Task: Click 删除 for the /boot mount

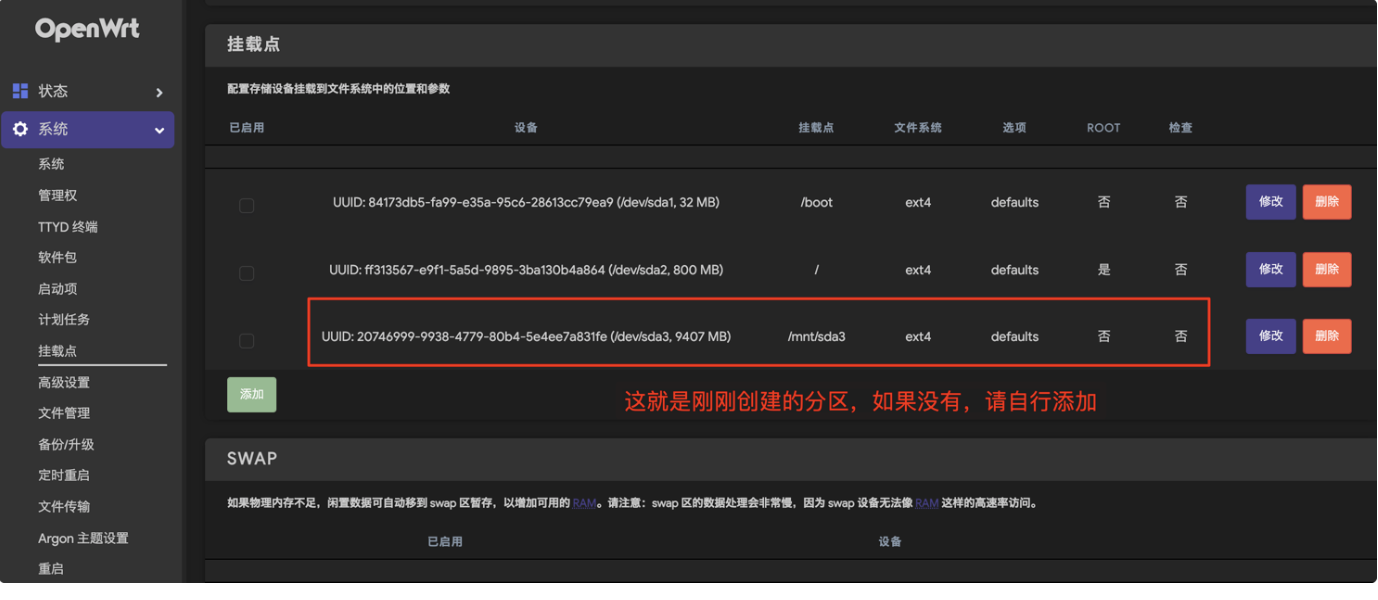Action: [1326, 202]
